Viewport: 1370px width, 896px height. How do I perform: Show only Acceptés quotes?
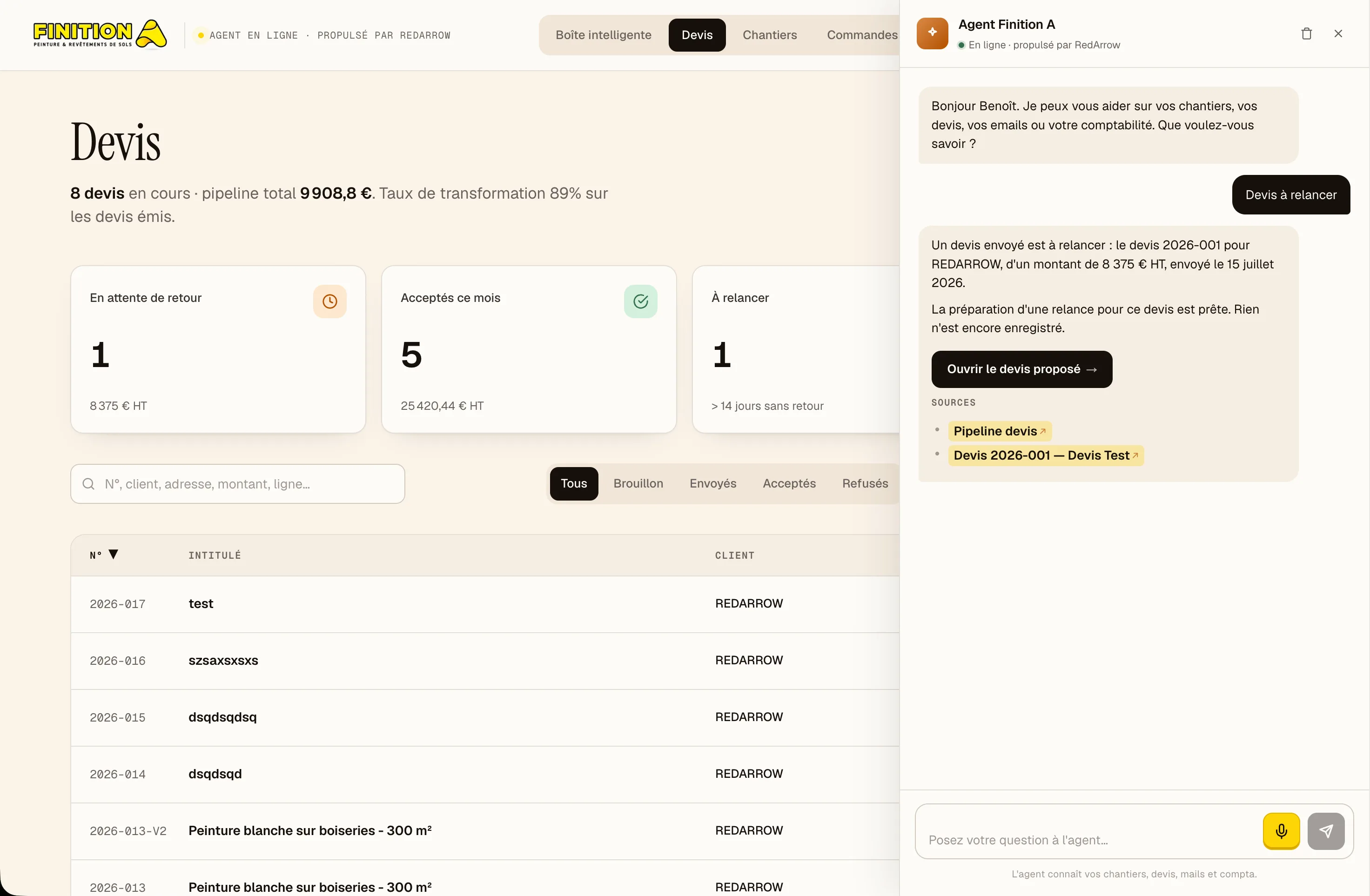point(789,483)
